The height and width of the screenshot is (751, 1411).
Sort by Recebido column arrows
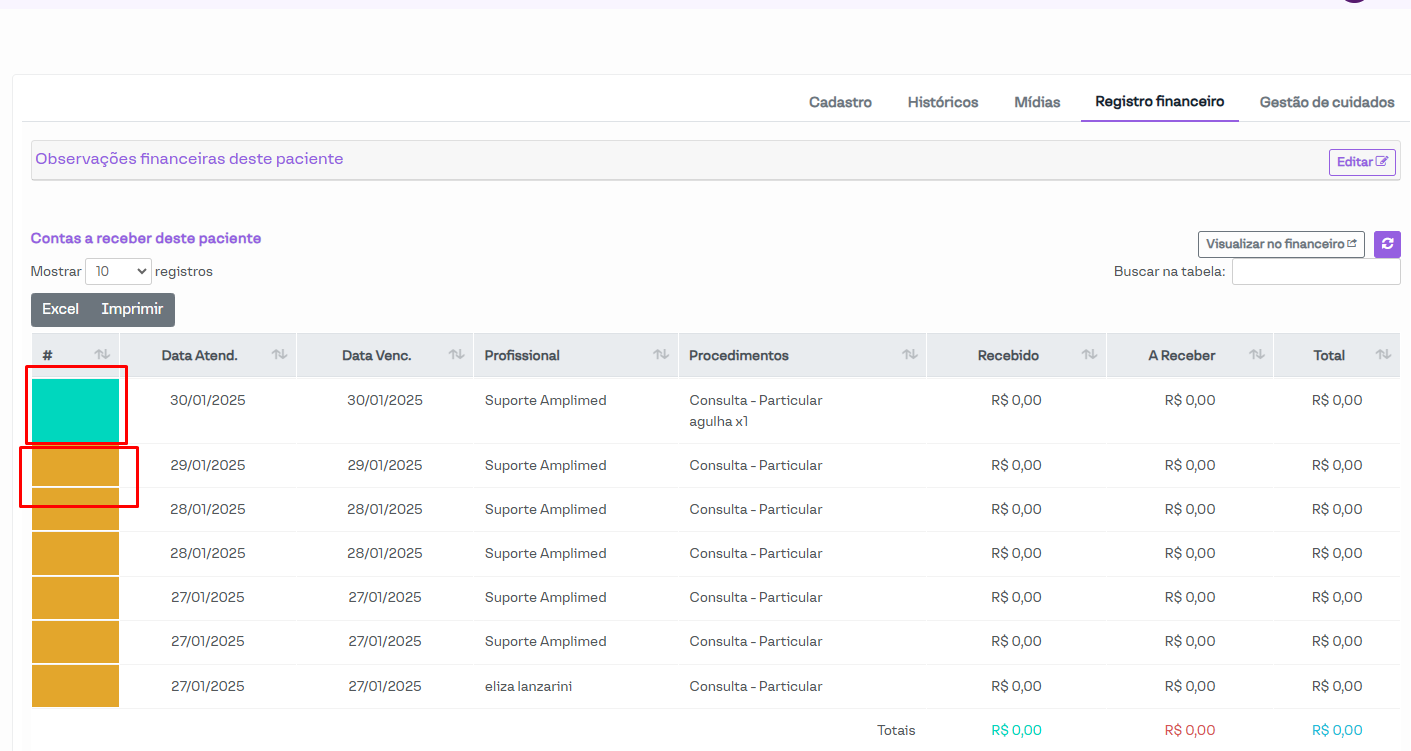pyautogui.click(x=1089, y=355)
